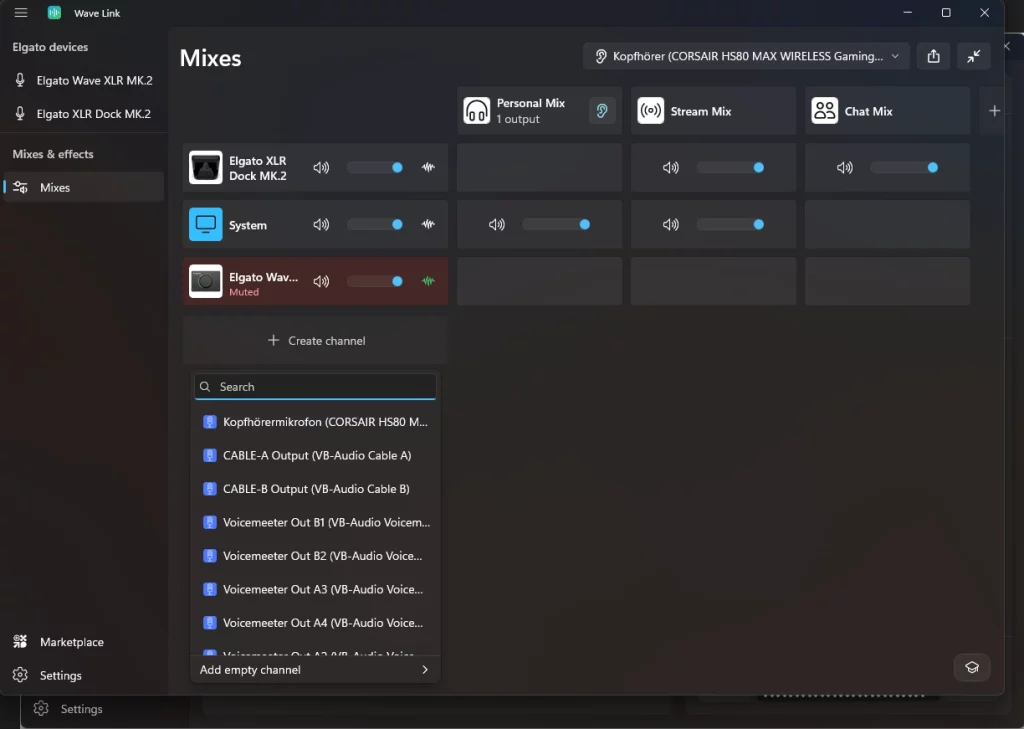Select CABLE-A Output from channel list

[x=315, y=455]
